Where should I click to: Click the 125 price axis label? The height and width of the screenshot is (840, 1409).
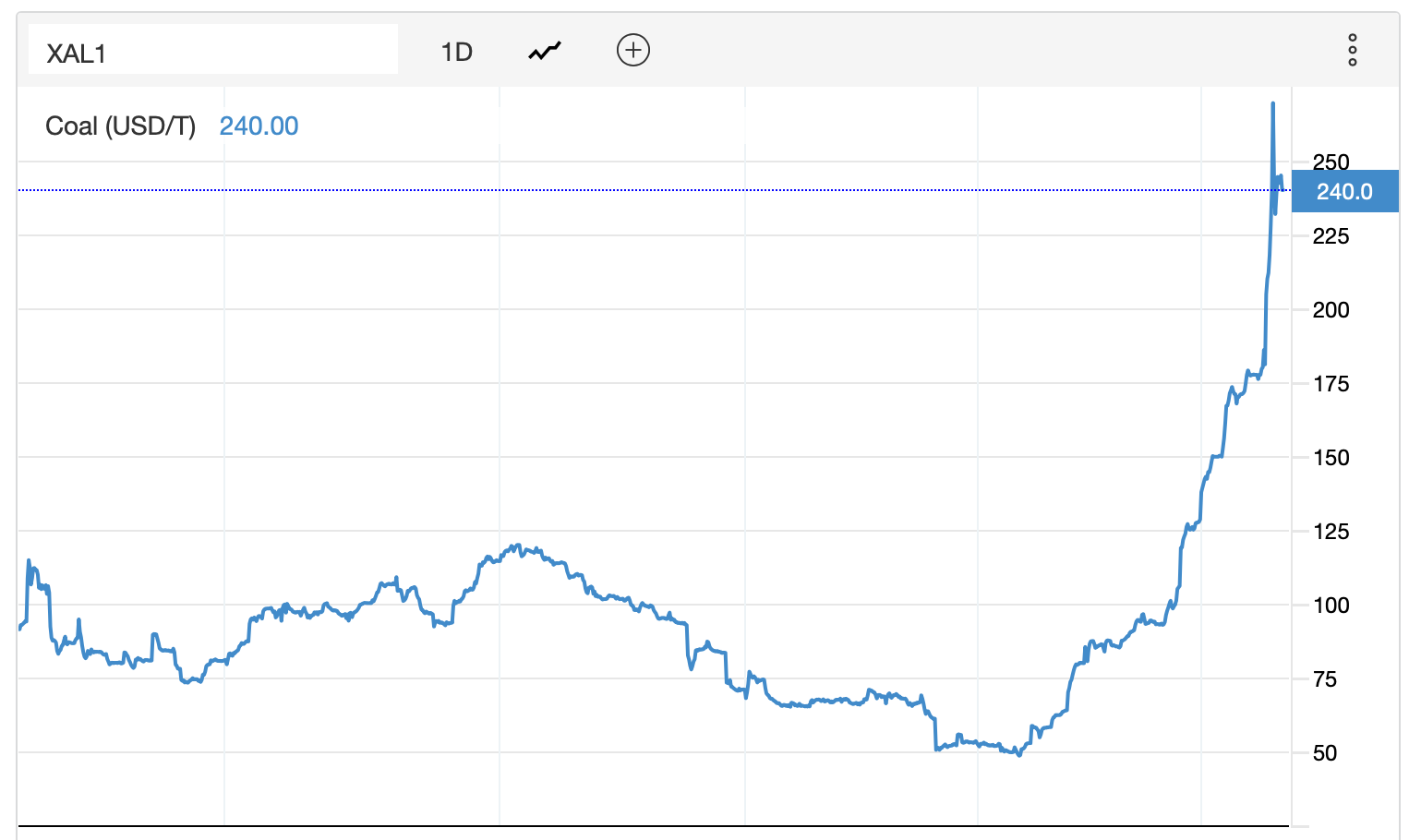[1331, 532]
